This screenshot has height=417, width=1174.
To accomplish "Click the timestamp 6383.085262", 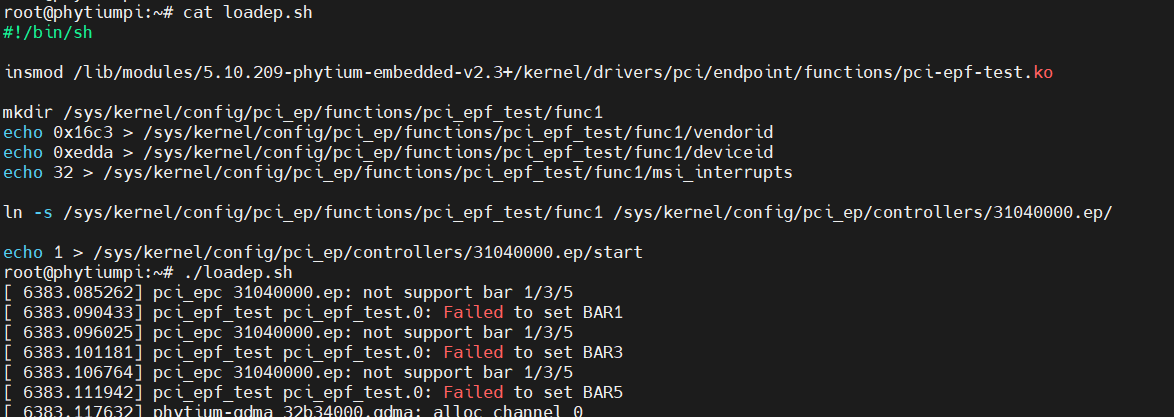I will tap(82, 293).
